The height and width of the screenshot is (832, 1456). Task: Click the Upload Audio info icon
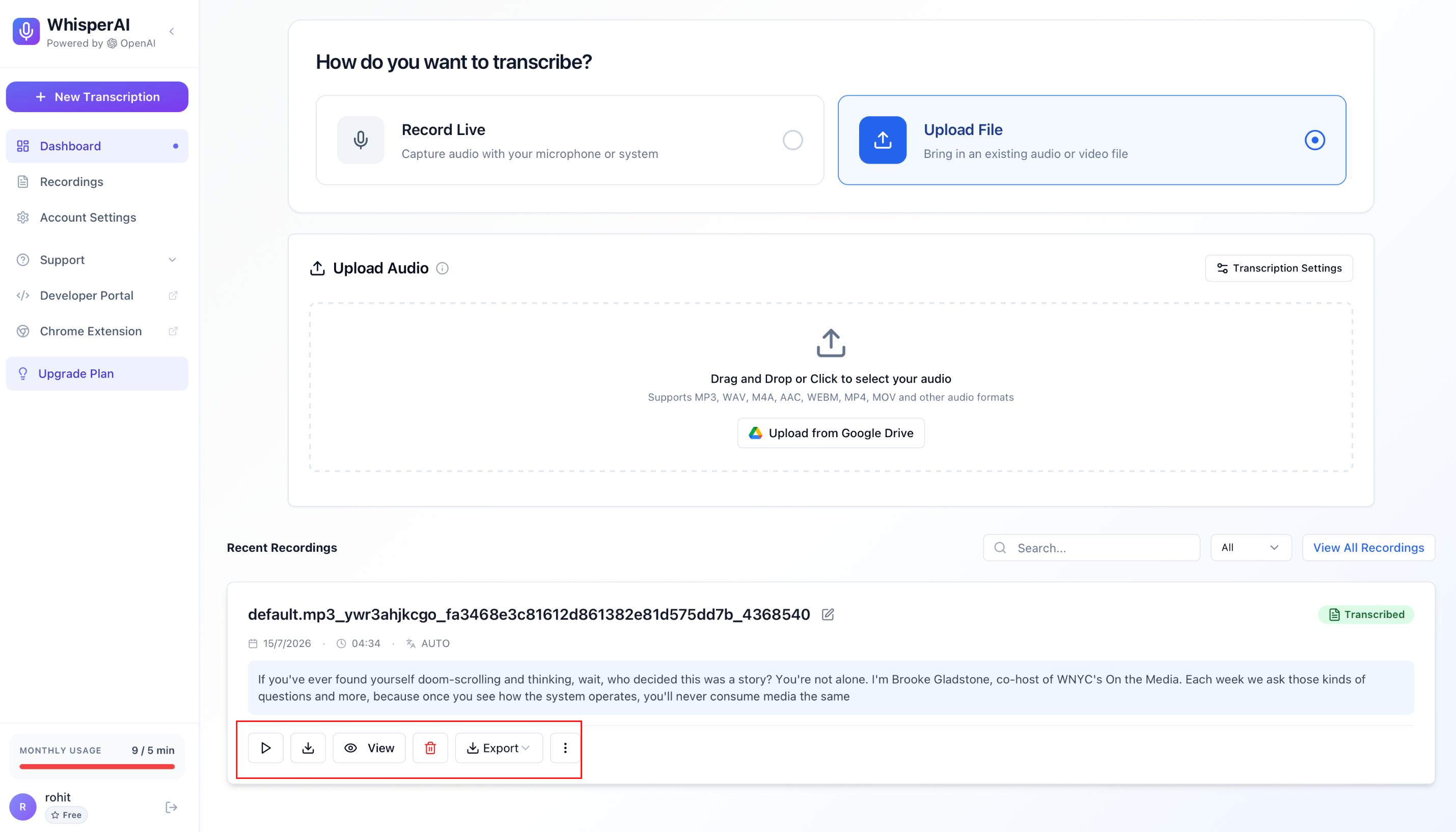[x=442, y=269]
